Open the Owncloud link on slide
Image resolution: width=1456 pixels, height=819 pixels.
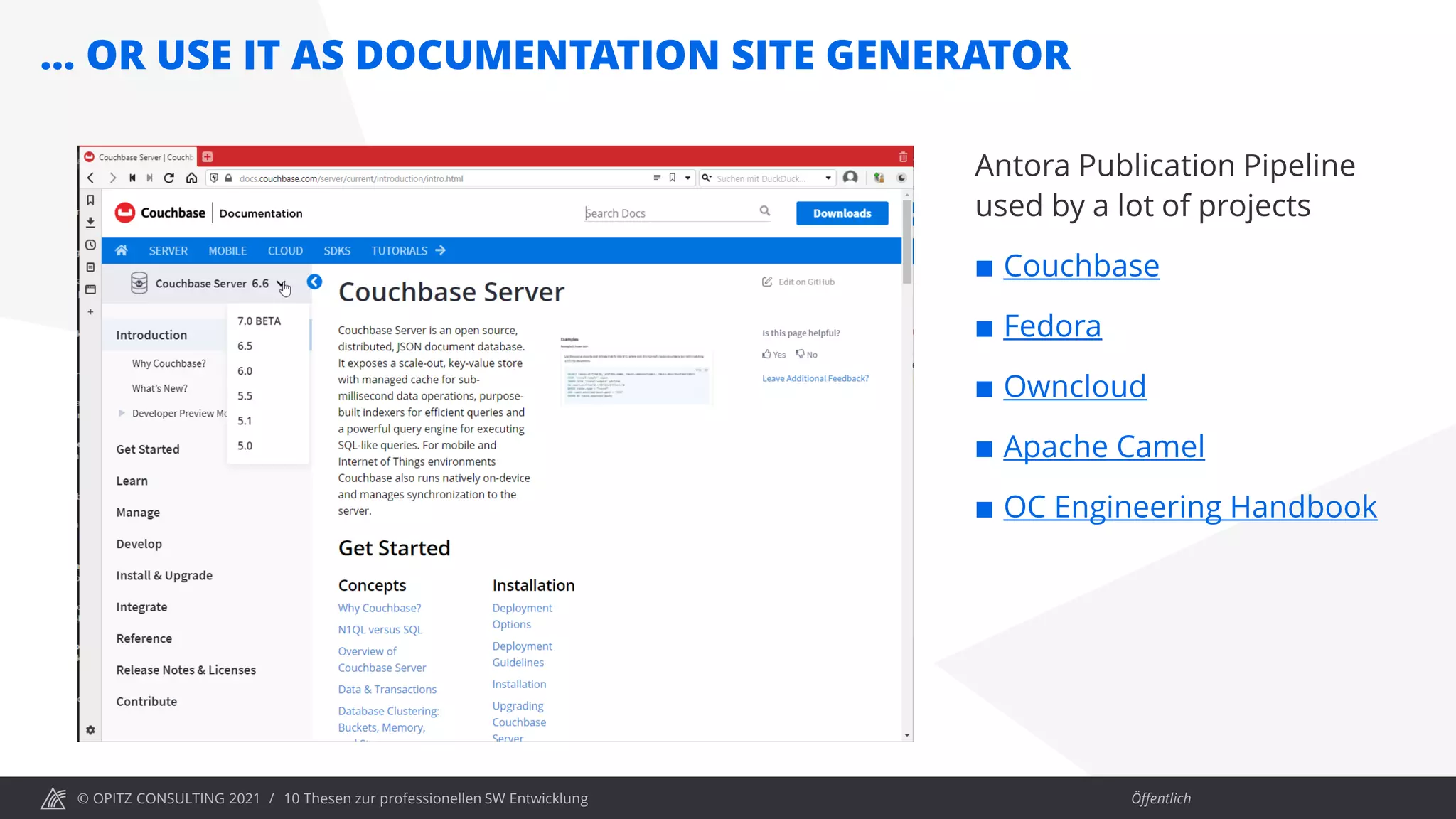coord(1074,386)
